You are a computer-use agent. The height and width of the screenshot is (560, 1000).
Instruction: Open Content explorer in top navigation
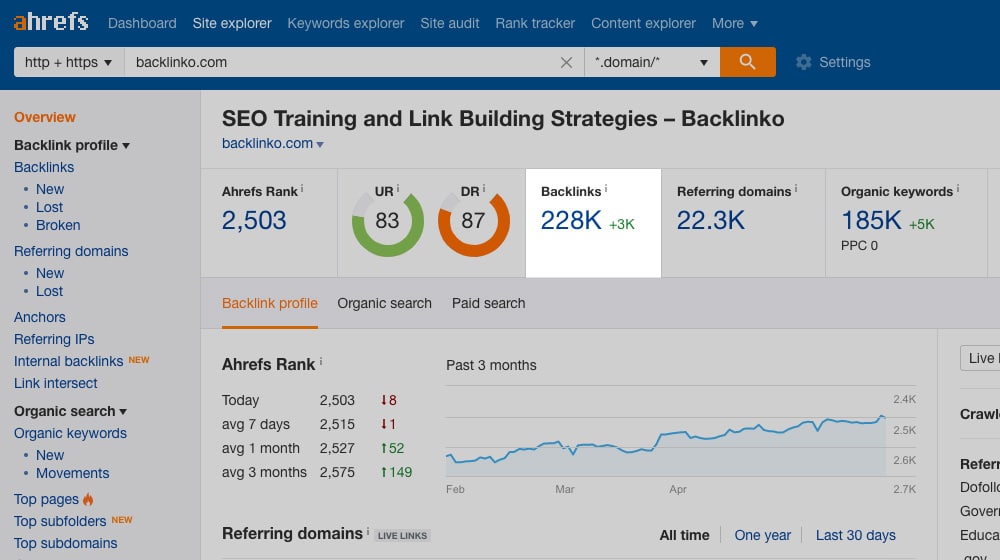[643, 24]
